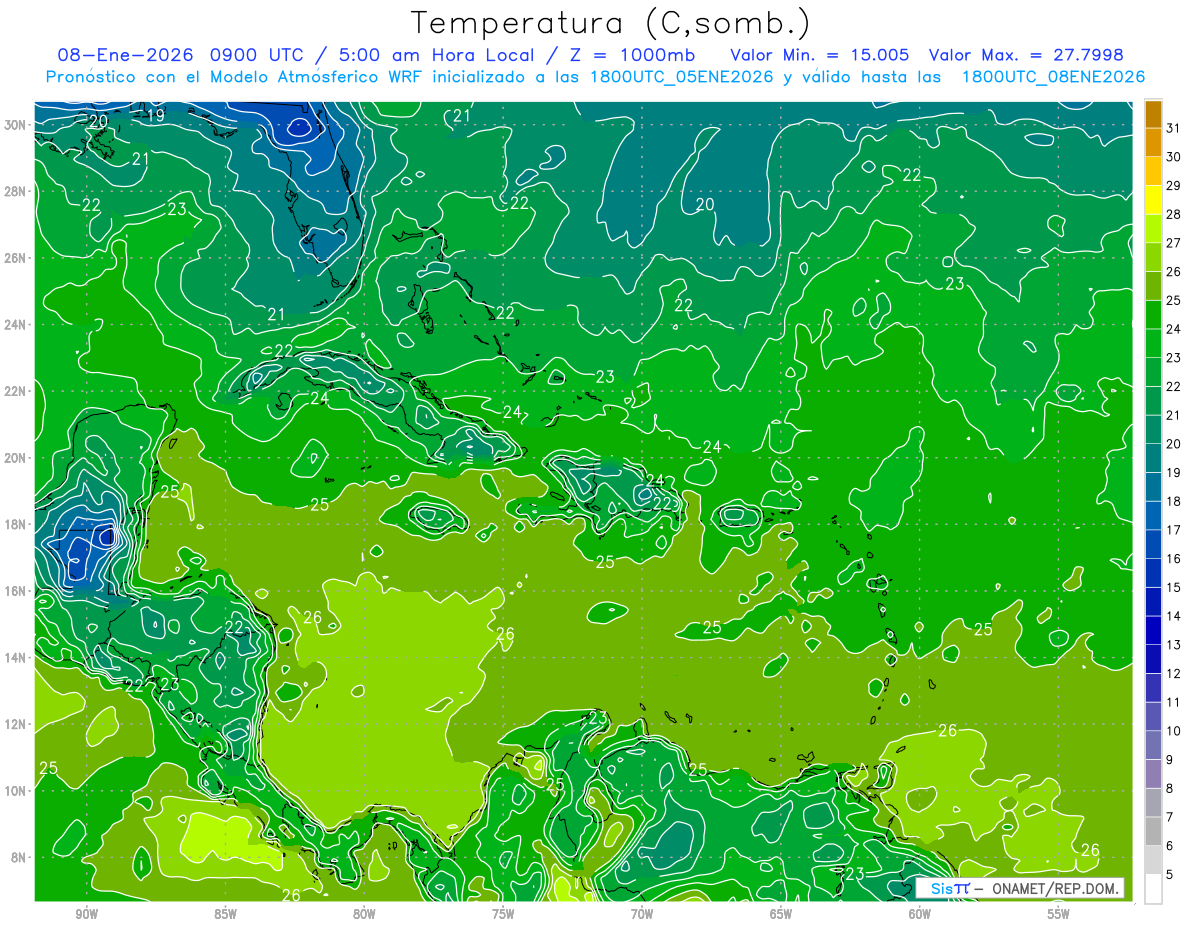Image resolution: width=1200 pixels, height=927 pixels.
Task: Click the longitude label "65W"
Action: 781,913
